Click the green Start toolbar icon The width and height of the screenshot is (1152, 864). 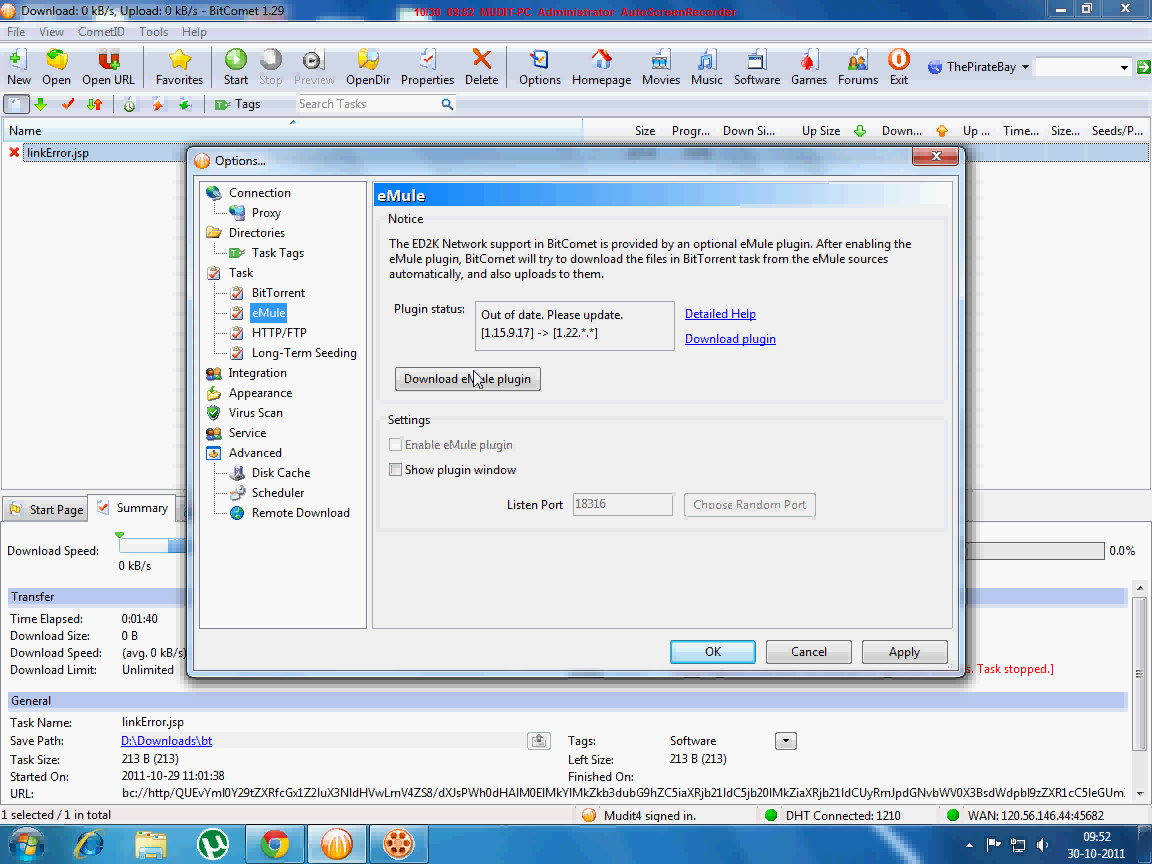click(x=236, y=67)
